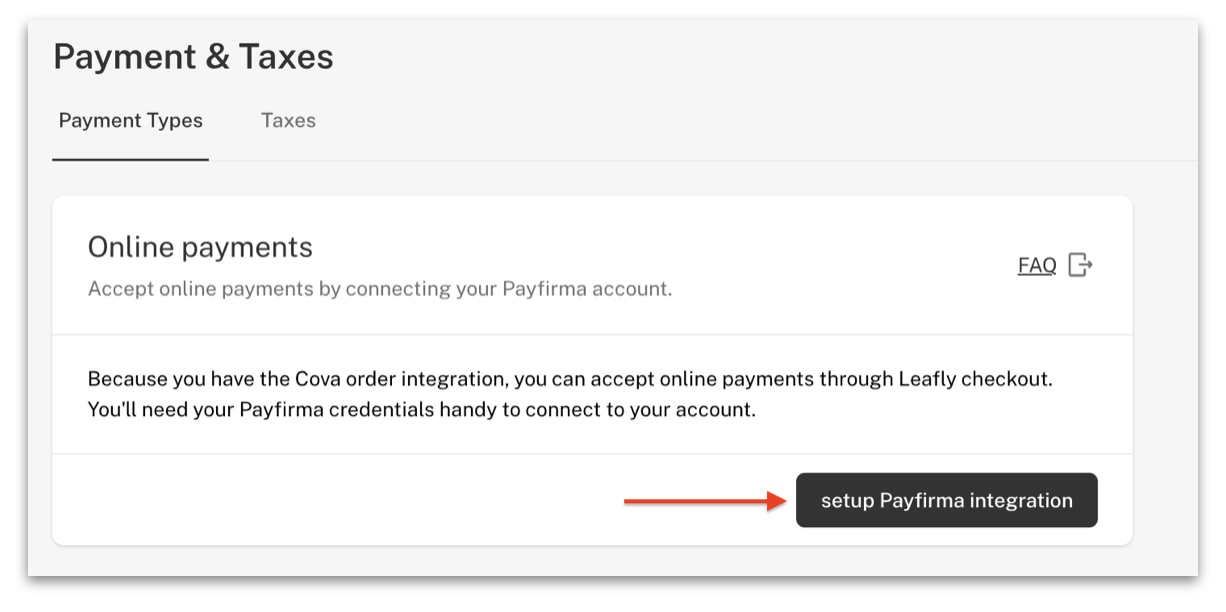Click the Online payments section title

[200, 247]
